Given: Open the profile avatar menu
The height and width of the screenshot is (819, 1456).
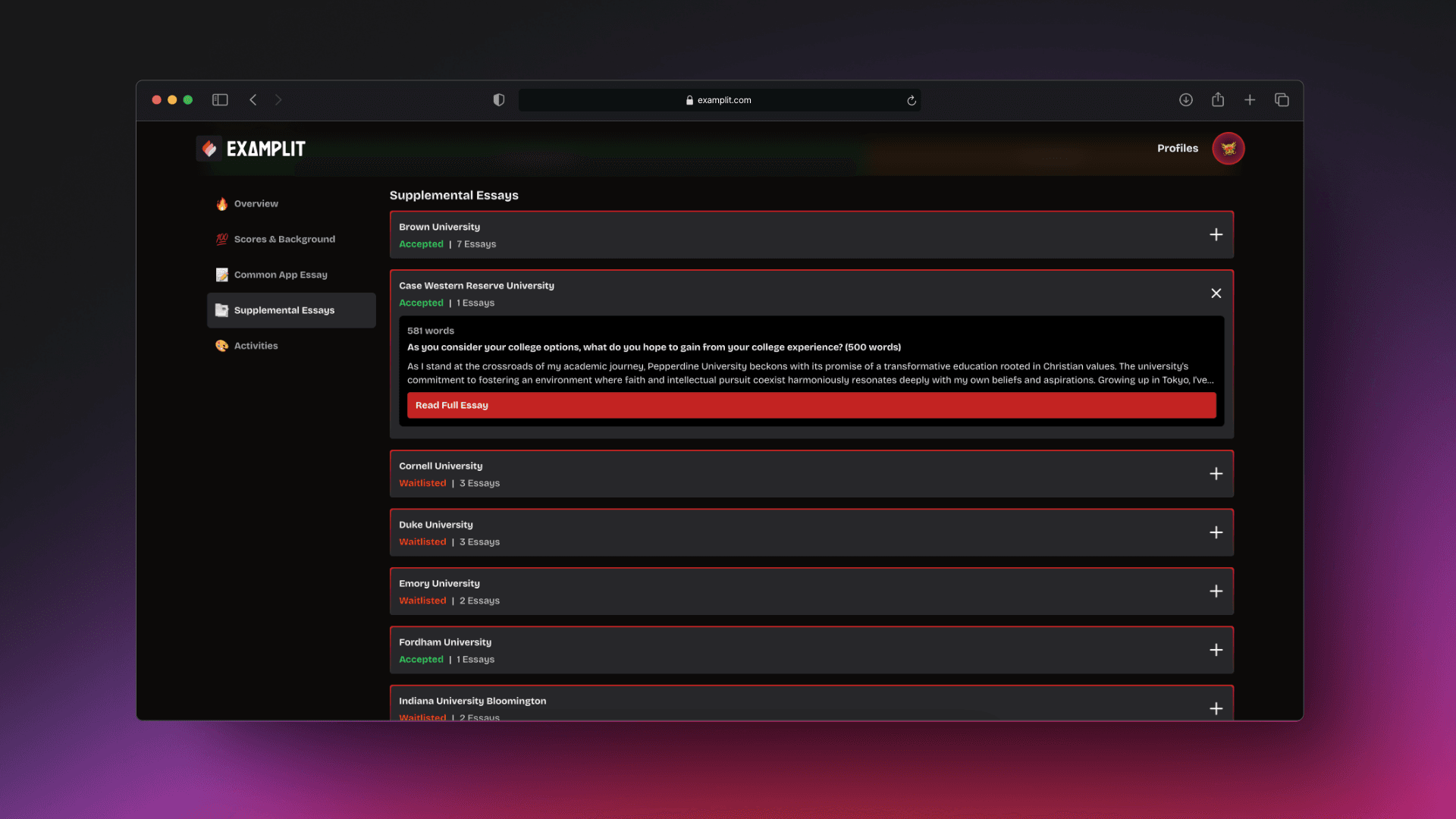Looking at the screenshot, I should coord(1227,148).
